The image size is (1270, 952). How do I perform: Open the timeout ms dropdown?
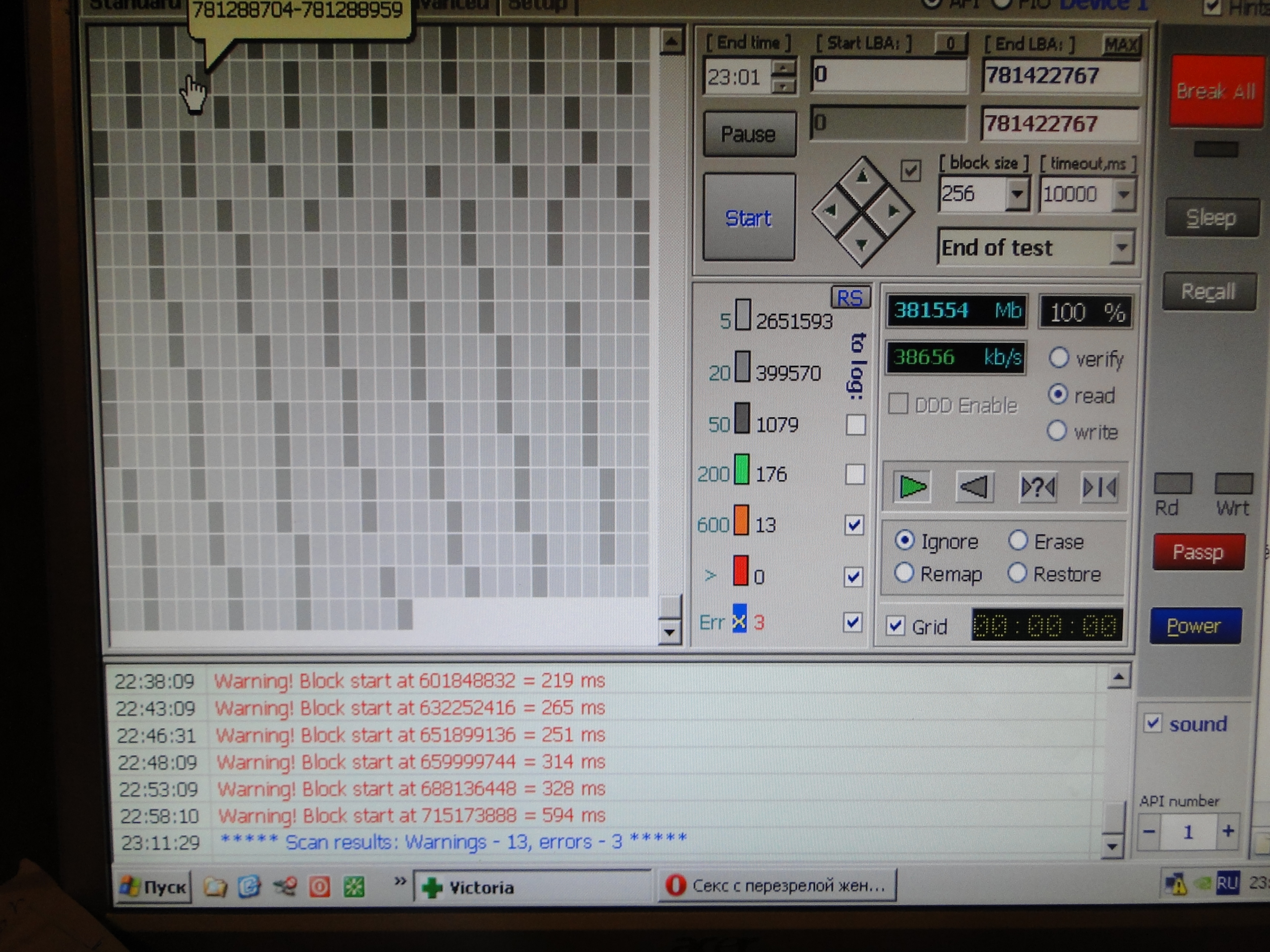1123,195
